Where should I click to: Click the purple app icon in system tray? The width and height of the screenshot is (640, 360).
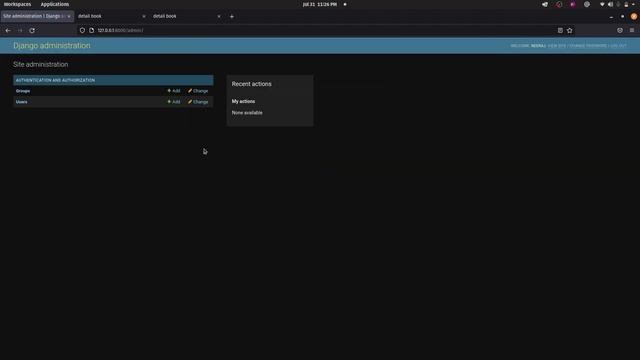click(573, 4)
